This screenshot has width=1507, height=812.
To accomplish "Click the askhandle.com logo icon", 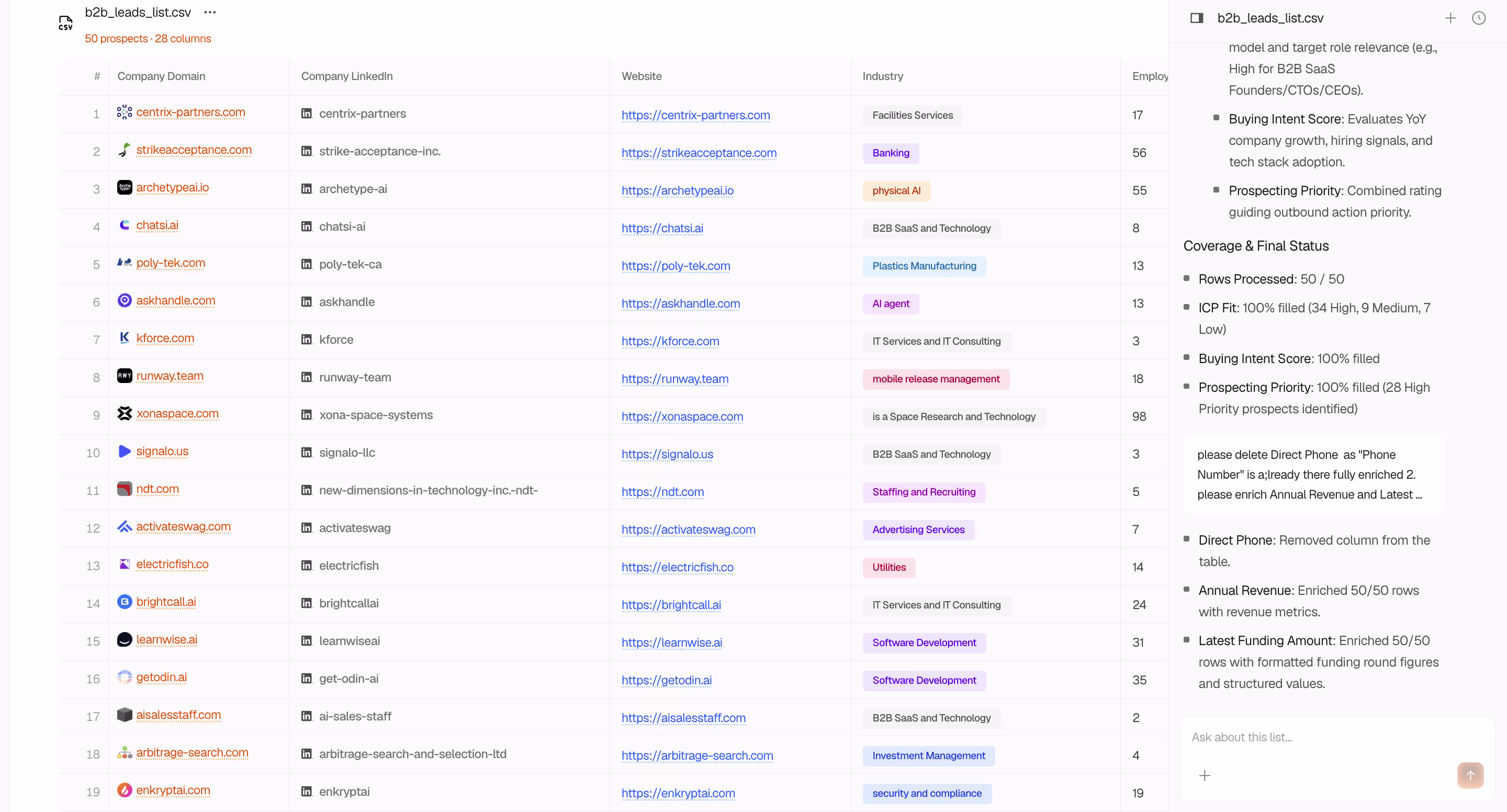I will pyautogui.click(x=124, y=301).
